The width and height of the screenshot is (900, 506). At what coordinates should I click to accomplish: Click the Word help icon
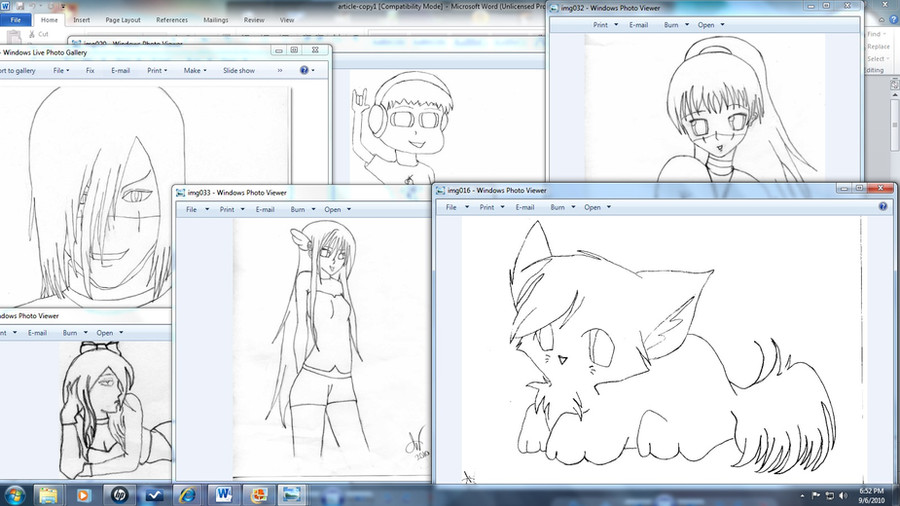[893, 20]
